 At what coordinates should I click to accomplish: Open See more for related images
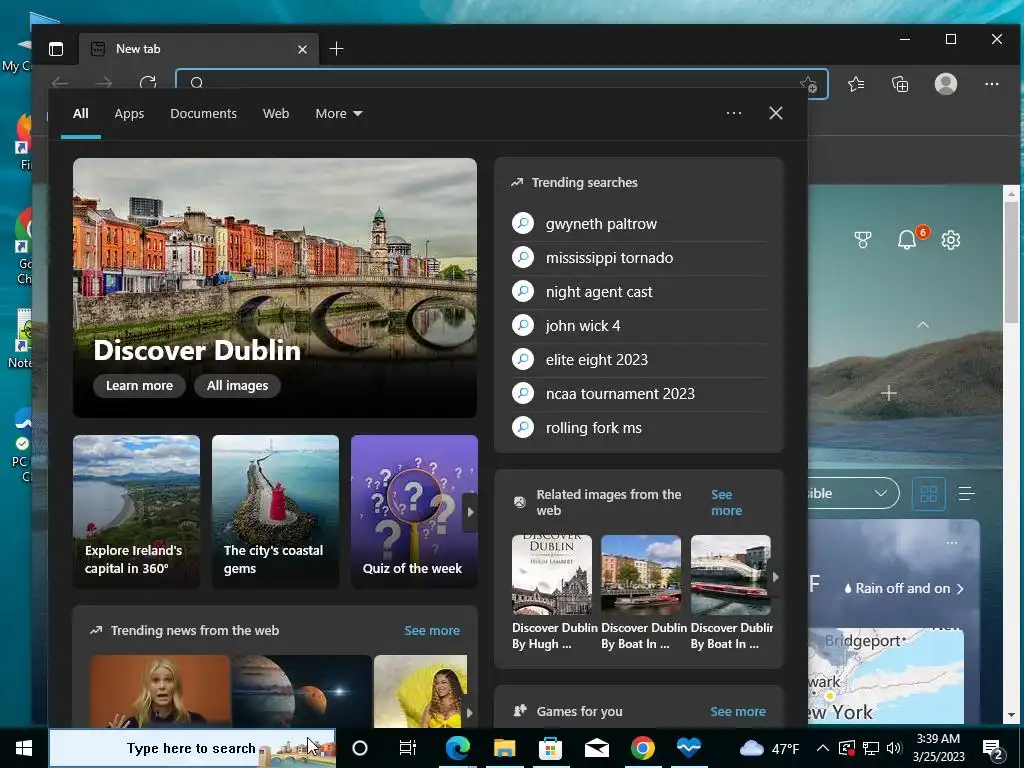pyautogui.click(x=726, y=502)
